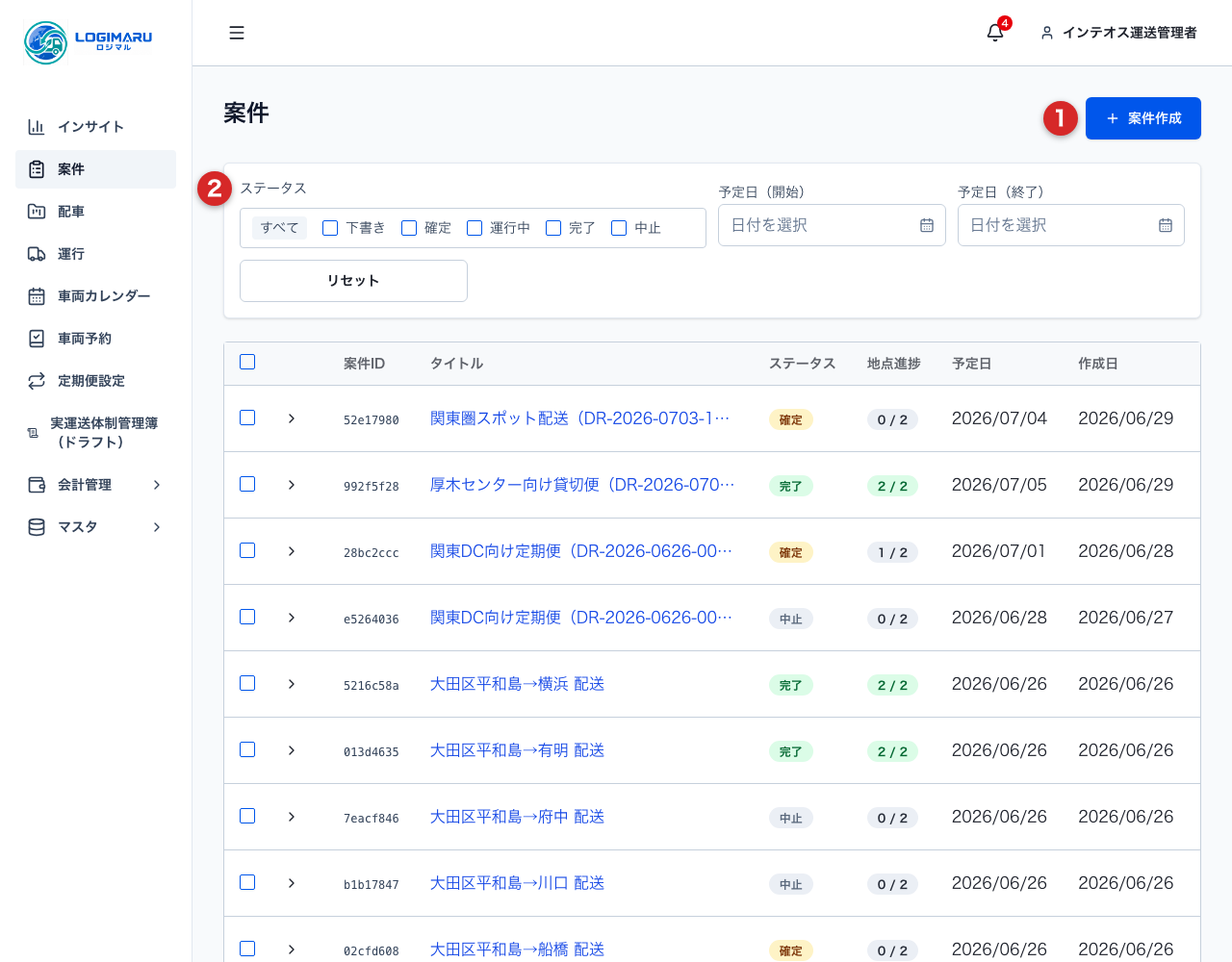Select row checkbox for e5264036
Viewport: 1232px width, 962px height.
(x=247, y=617)
